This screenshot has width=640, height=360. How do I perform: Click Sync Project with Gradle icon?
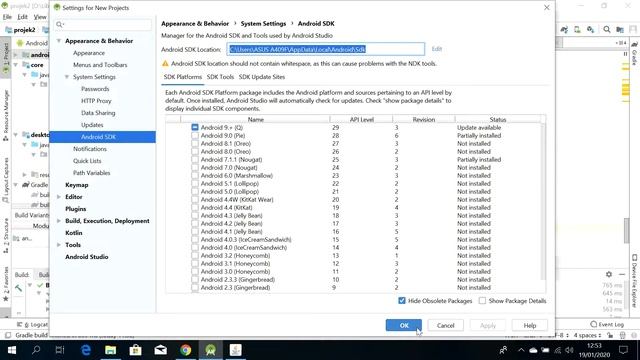pyautogui.click(x=564, y=29)
